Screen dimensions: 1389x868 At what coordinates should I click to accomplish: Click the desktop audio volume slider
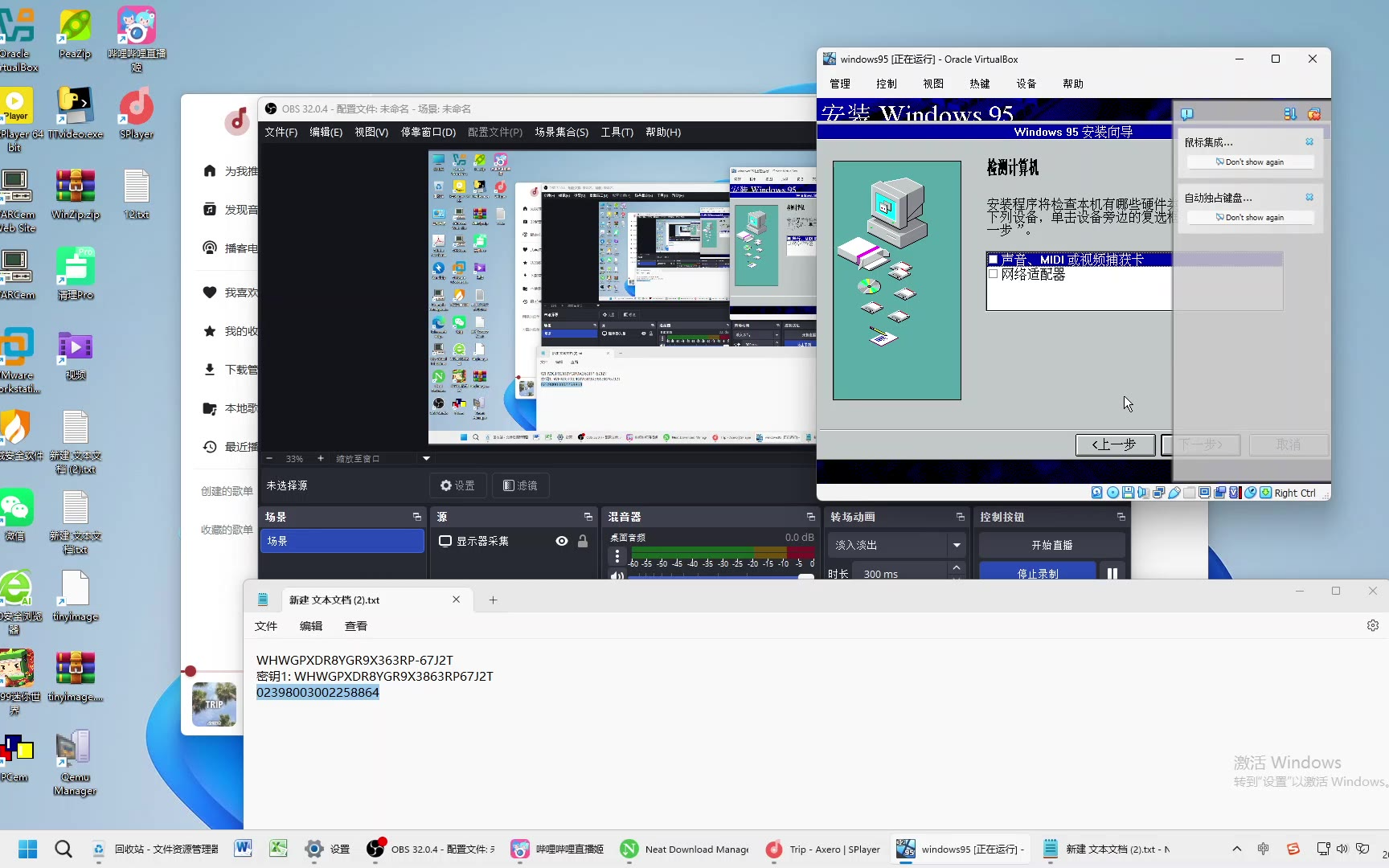(715, 575)
